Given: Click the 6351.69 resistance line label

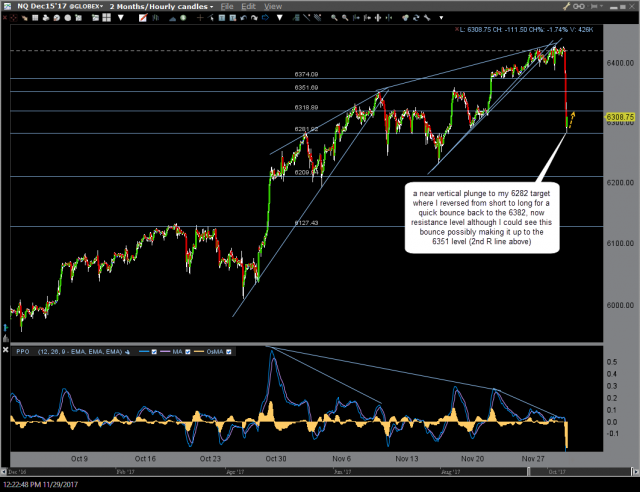Looking at the screenshot, I should [x=306, y=87].
